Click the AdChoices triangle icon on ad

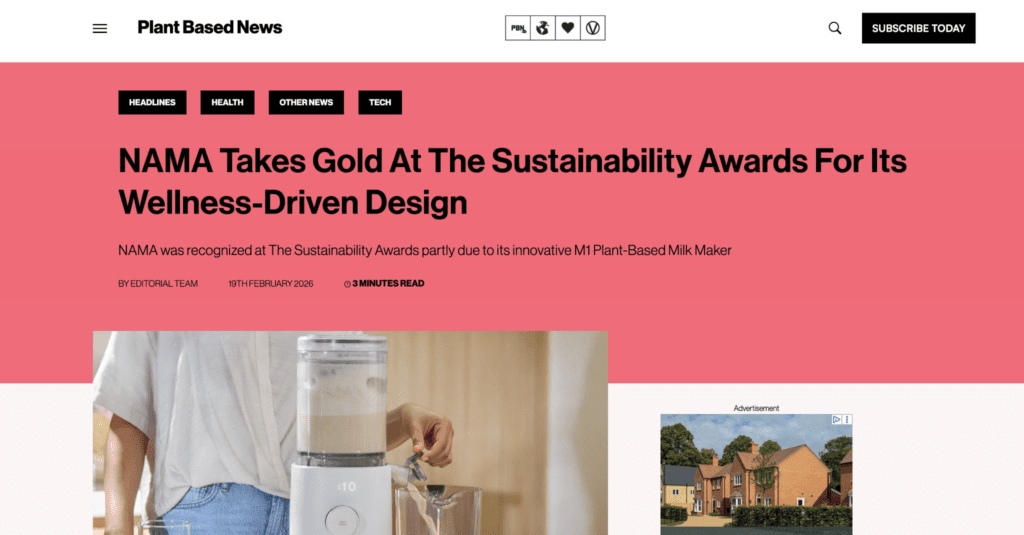tap(837, 419)
